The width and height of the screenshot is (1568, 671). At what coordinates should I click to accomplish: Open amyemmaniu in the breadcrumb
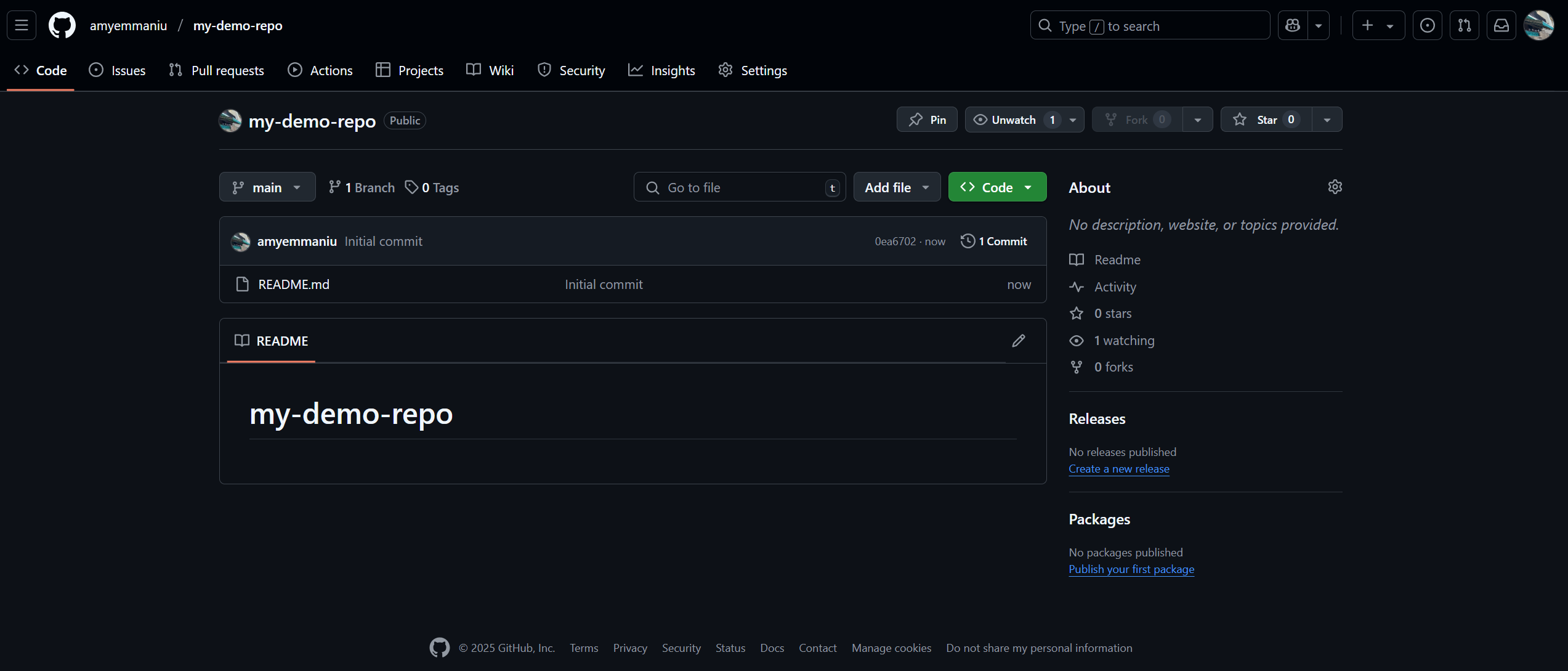click(x=129, y=26)
